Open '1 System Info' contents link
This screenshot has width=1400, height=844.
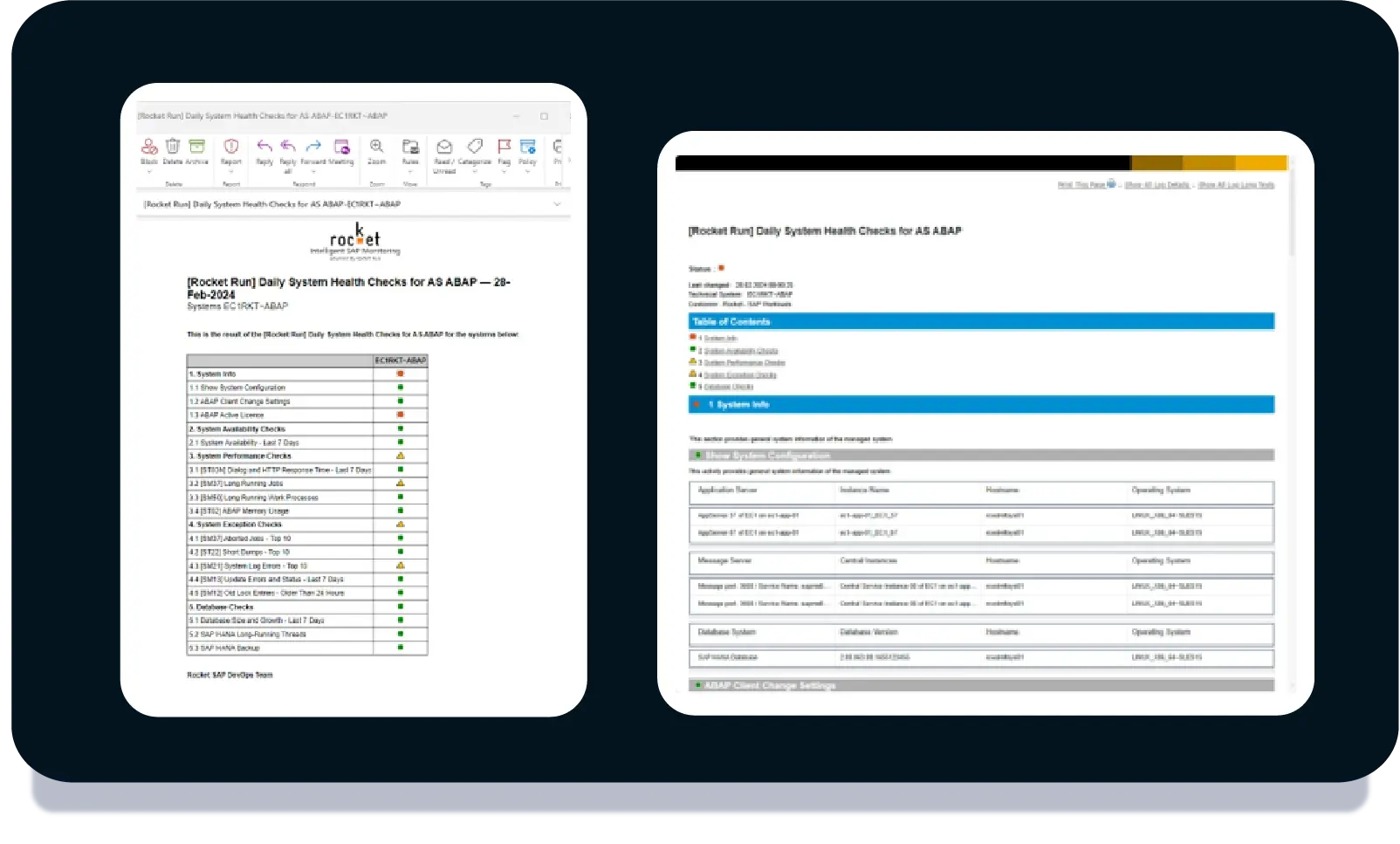point(721,339)
